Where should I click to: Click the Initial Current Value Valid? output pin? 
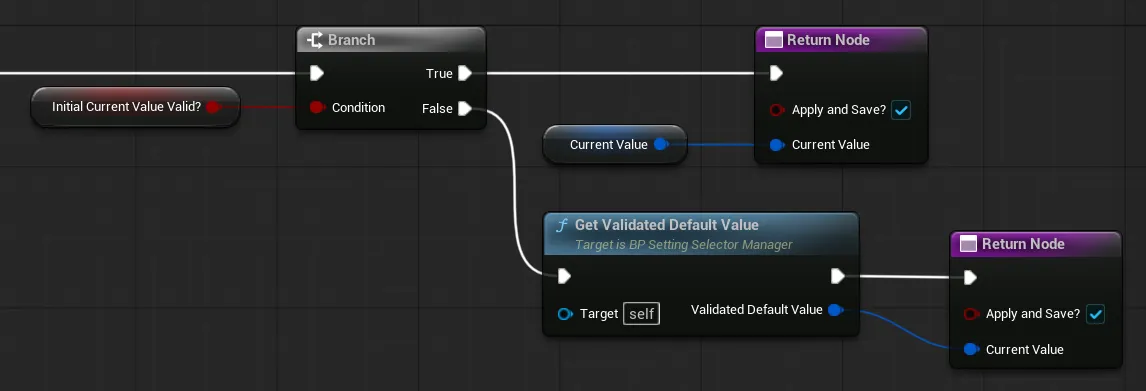click(x=213, y=107)
